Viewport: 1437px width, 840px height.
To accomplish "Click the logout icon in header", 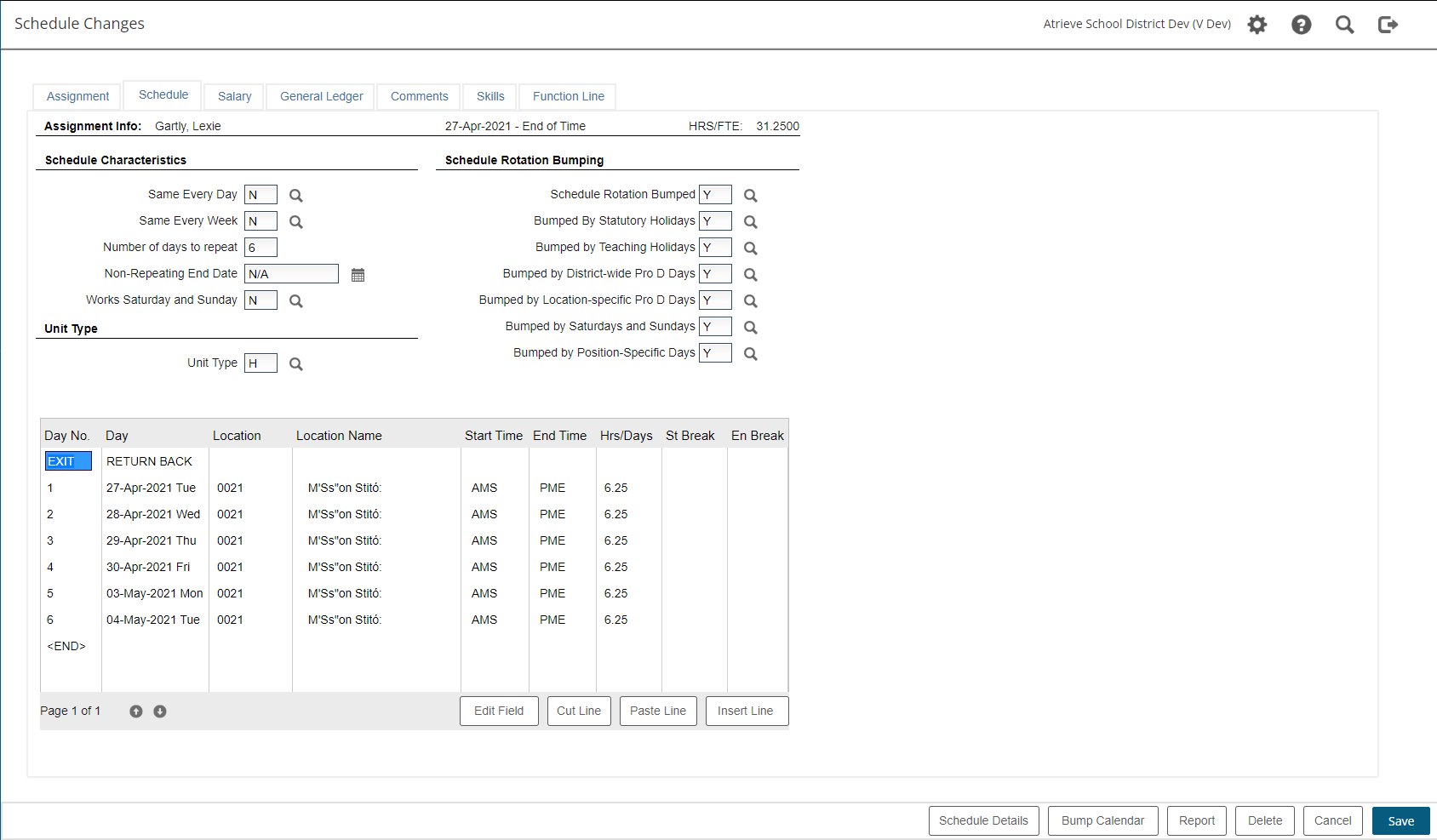I will coord(1388,25).
